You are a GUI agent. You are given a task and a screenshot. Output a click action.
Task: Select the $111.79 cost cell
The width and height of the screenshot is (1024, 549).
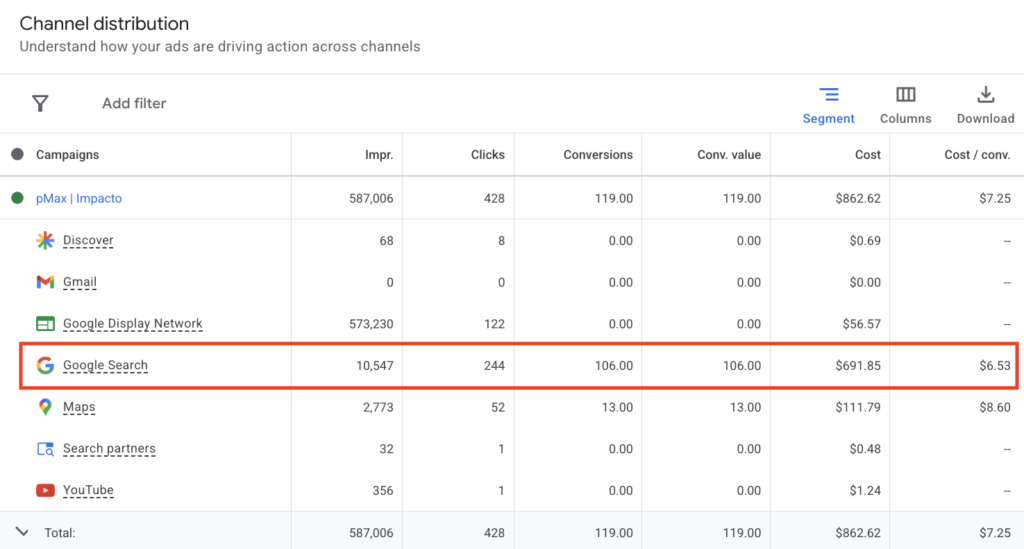(858, 407)
